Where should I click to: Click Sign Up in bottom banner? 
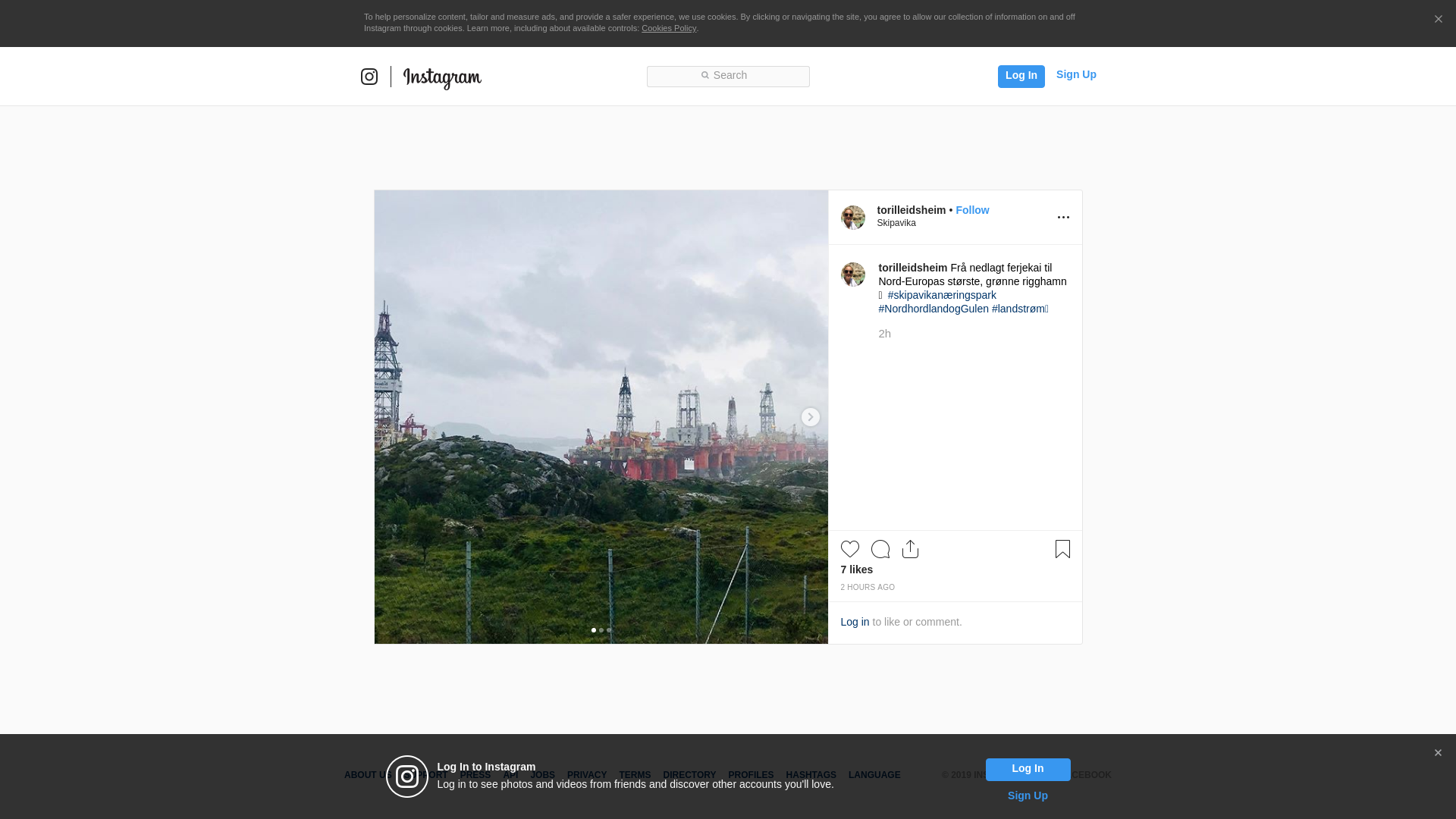tap(1028, 795)
